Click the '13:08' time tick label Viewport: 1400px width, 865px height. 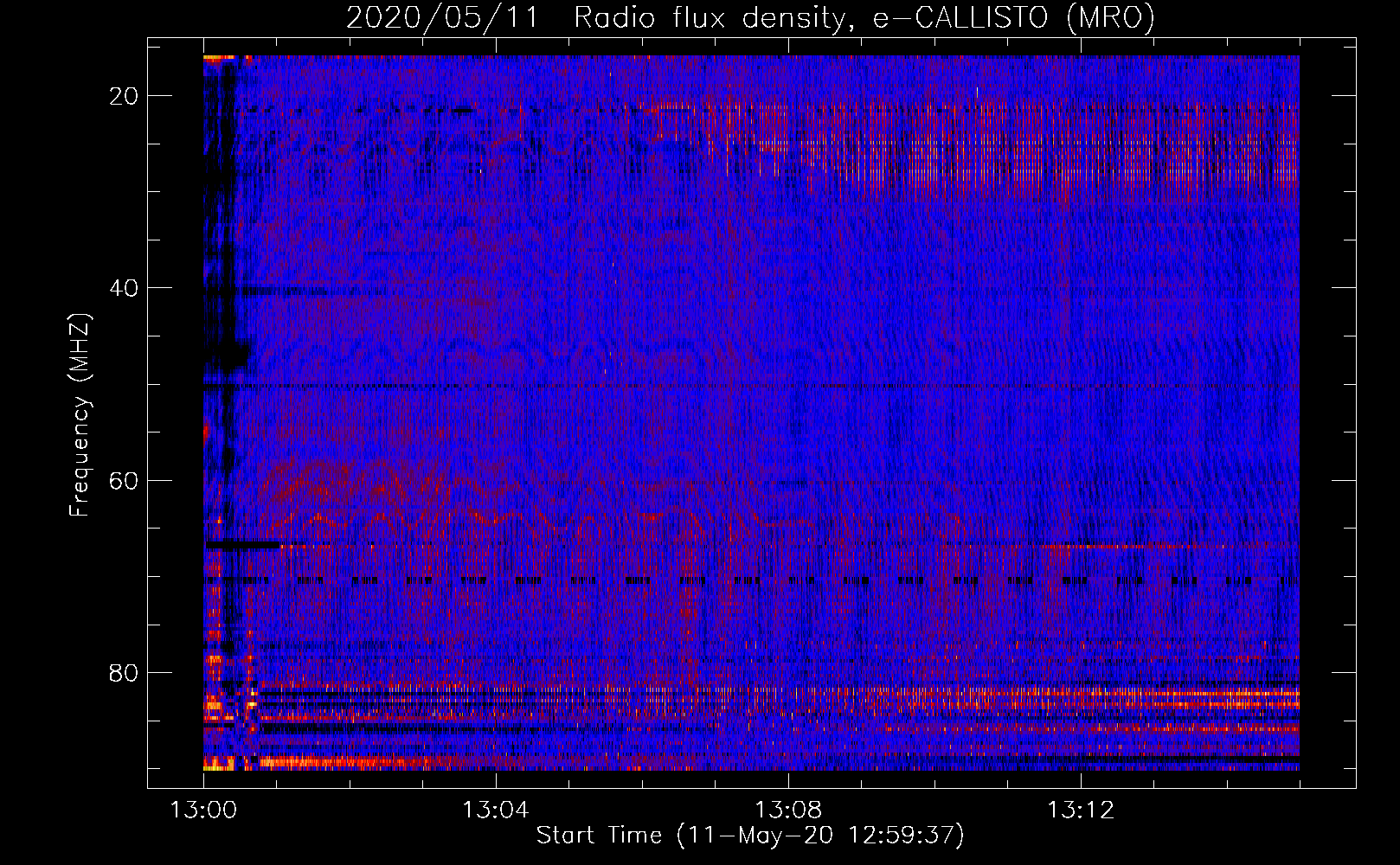tap(787, 811)
